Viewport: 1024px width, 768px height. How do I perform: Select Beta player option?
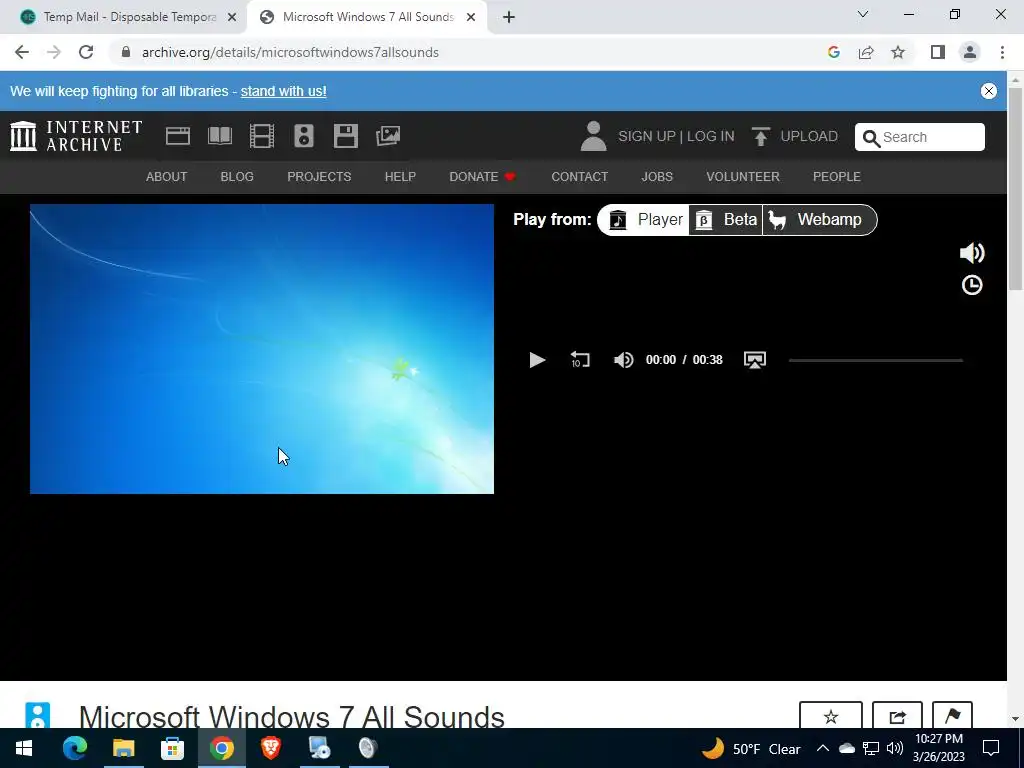pos(726,219)
